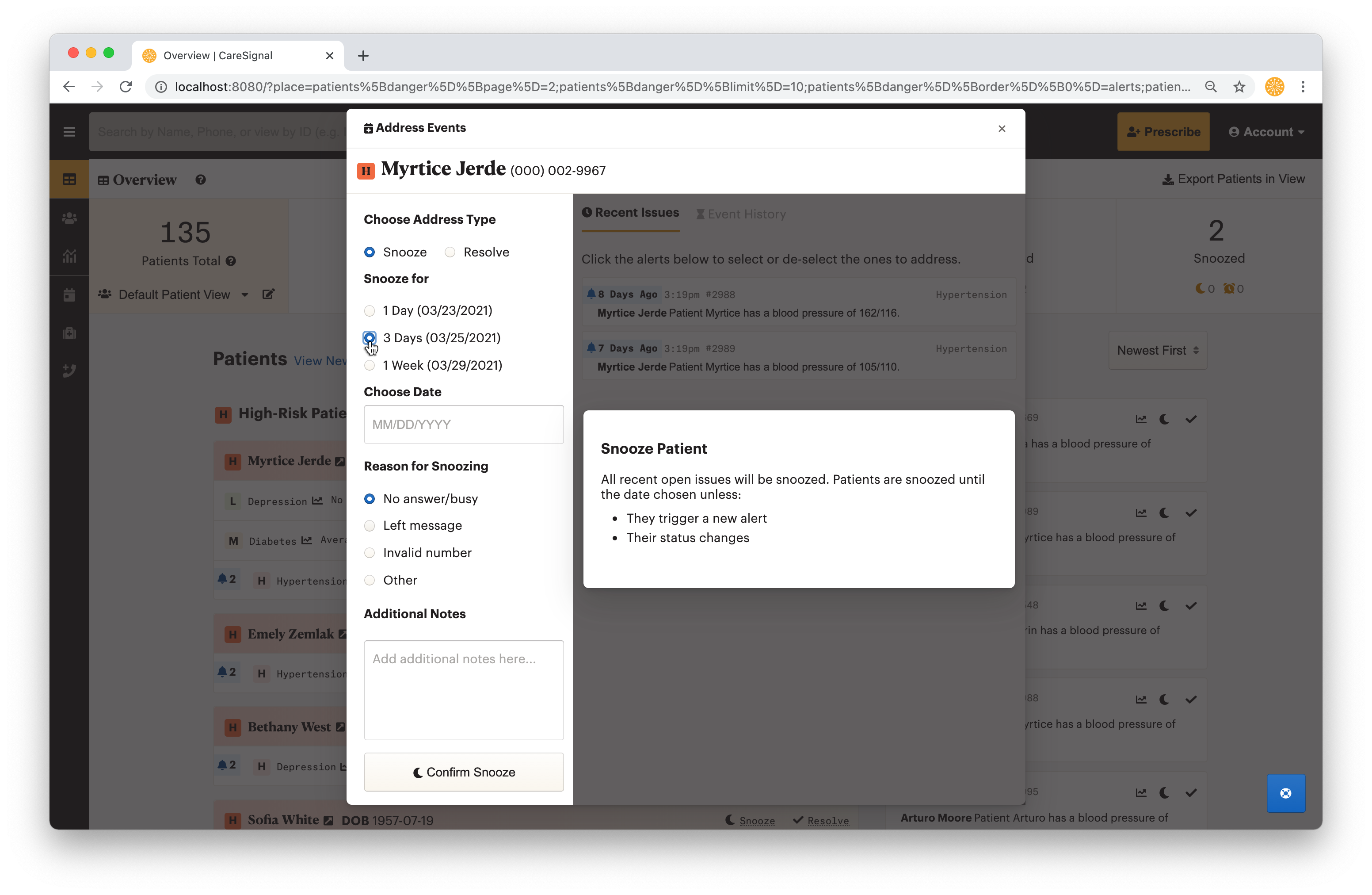Screen dimensions: 1372x895
Task: Click the Prescribe button
Action: click(x=1163, y=132)
